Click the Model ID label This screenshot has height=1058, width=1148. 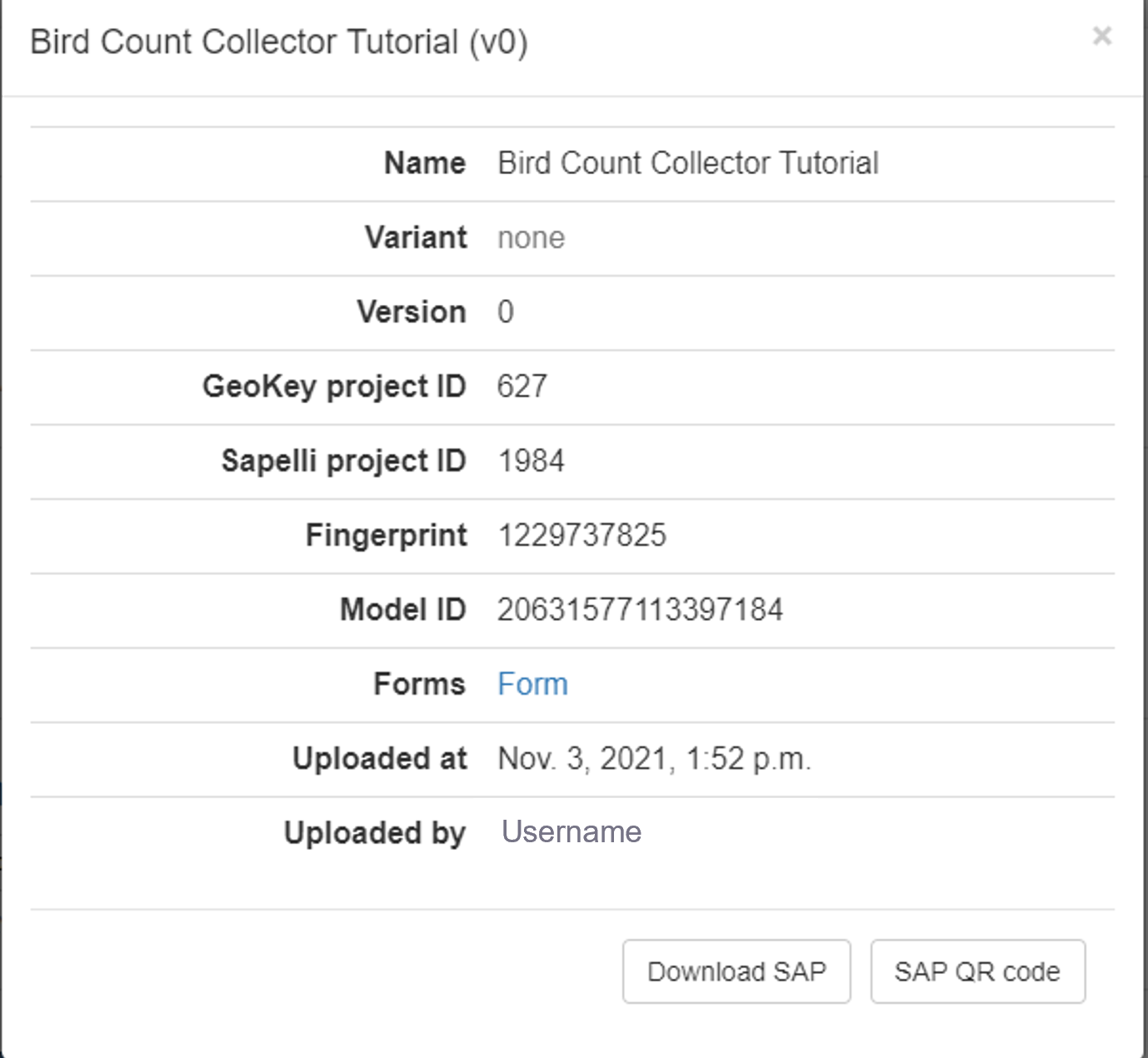(x=402, y=610)
